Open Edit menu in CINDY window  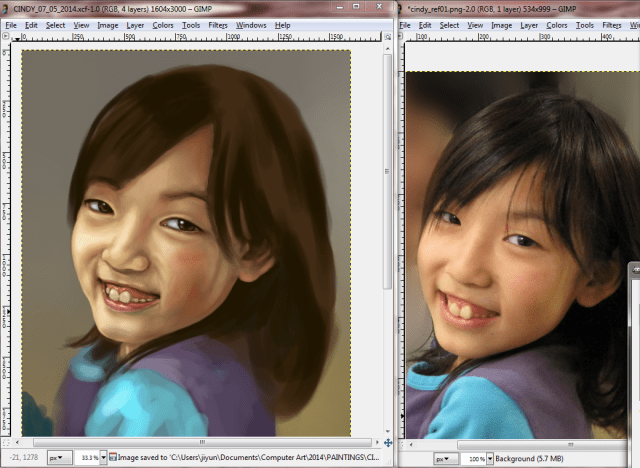click(31, 25)
